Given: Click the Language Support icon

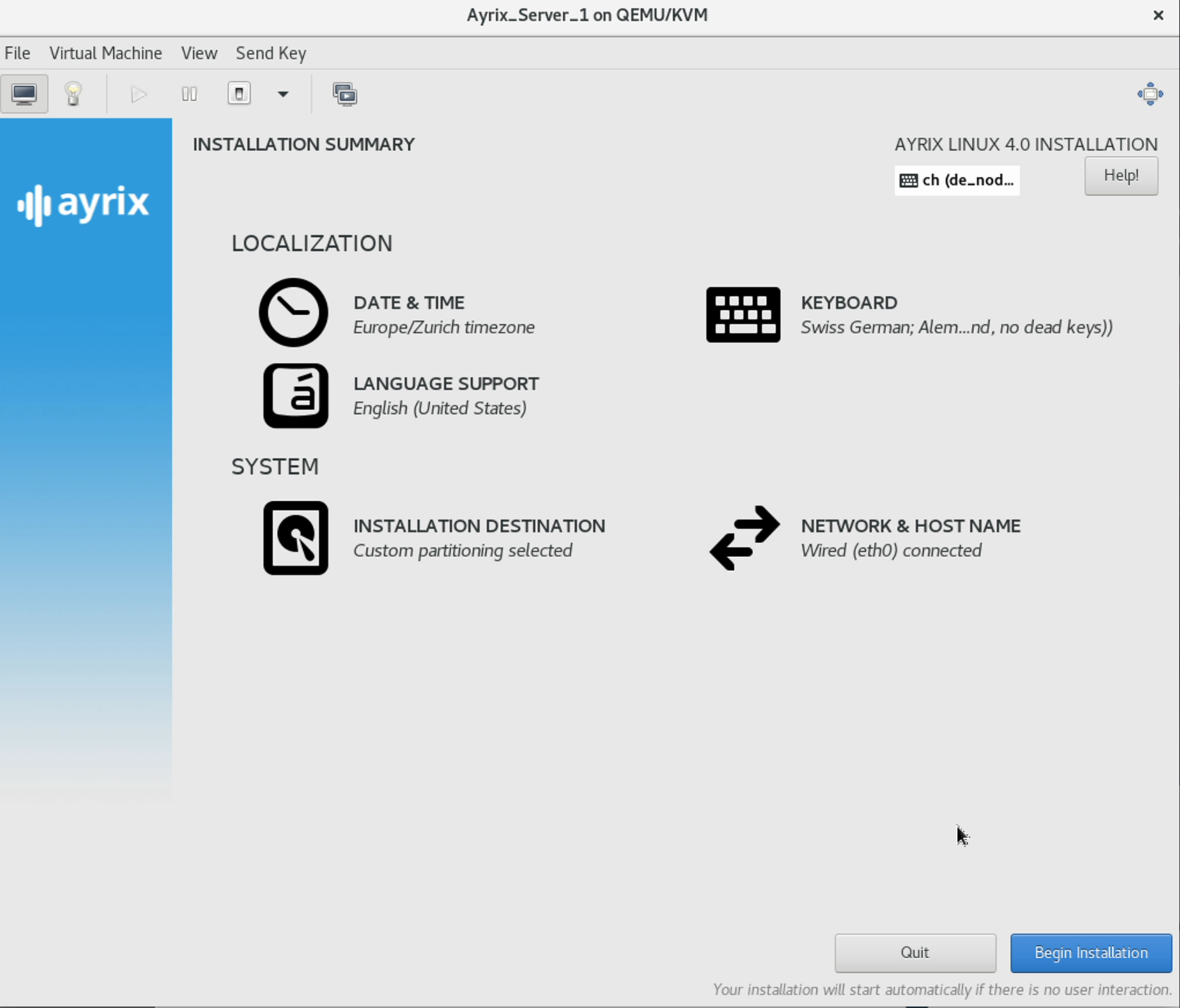Looking at the screenshot, I should [x=296, y=396].
